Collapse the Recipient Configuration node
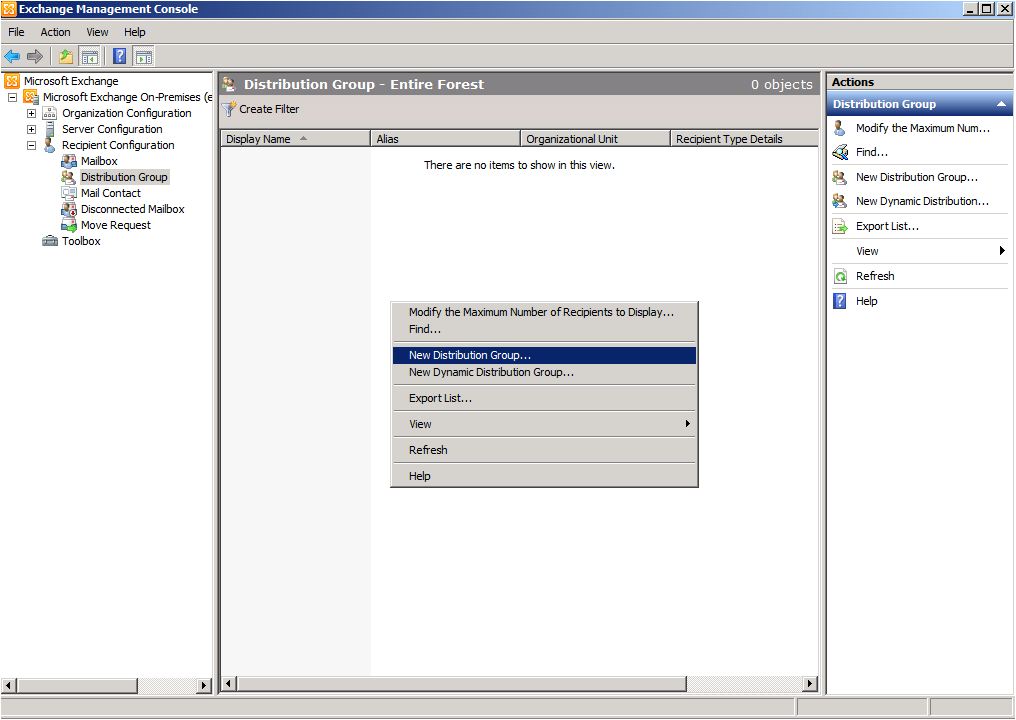The width and height of the screenshot is (1016, 720). click(31, 145)
